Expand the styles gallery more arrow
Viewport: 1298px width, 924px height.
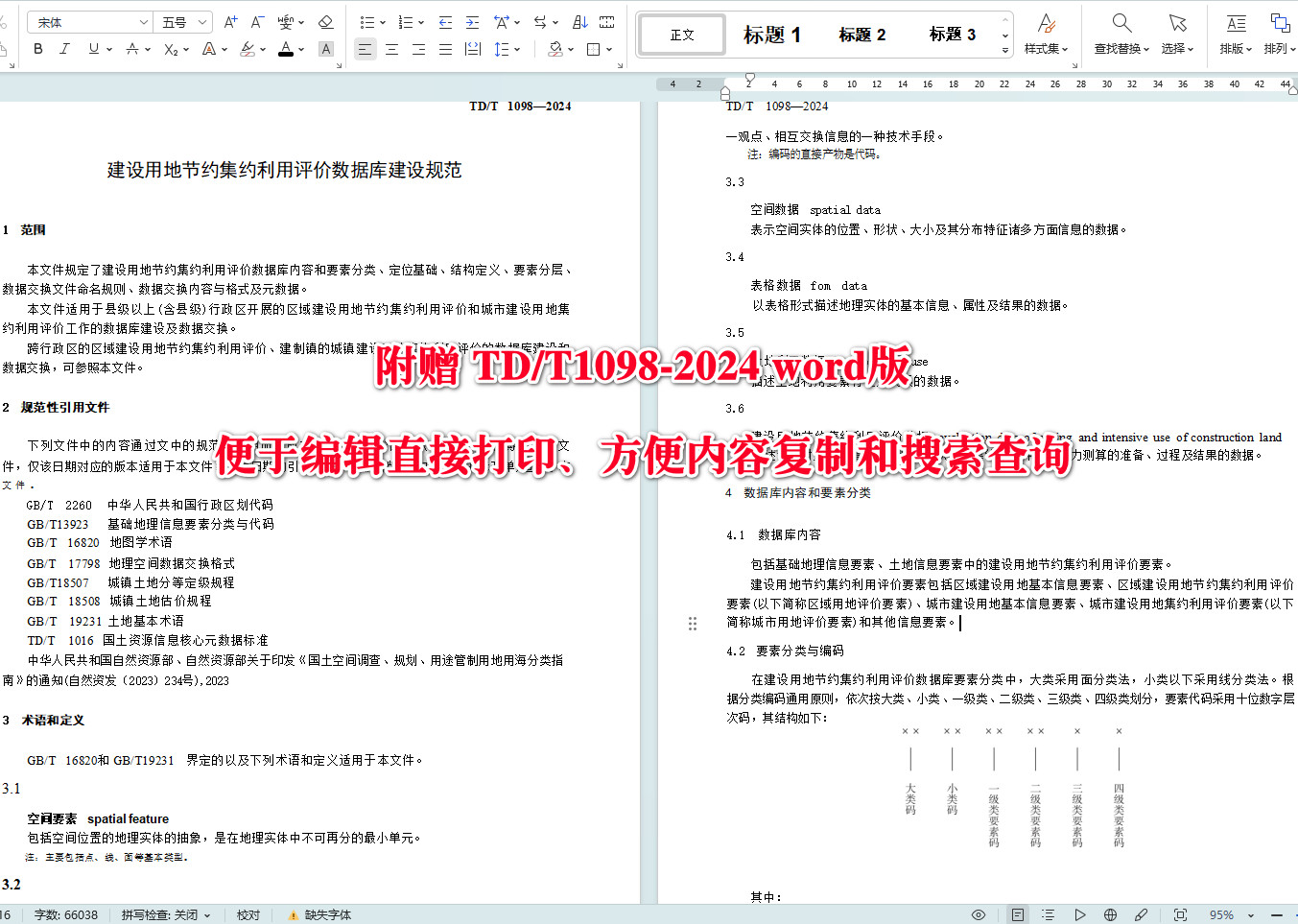pos(1005,50)
